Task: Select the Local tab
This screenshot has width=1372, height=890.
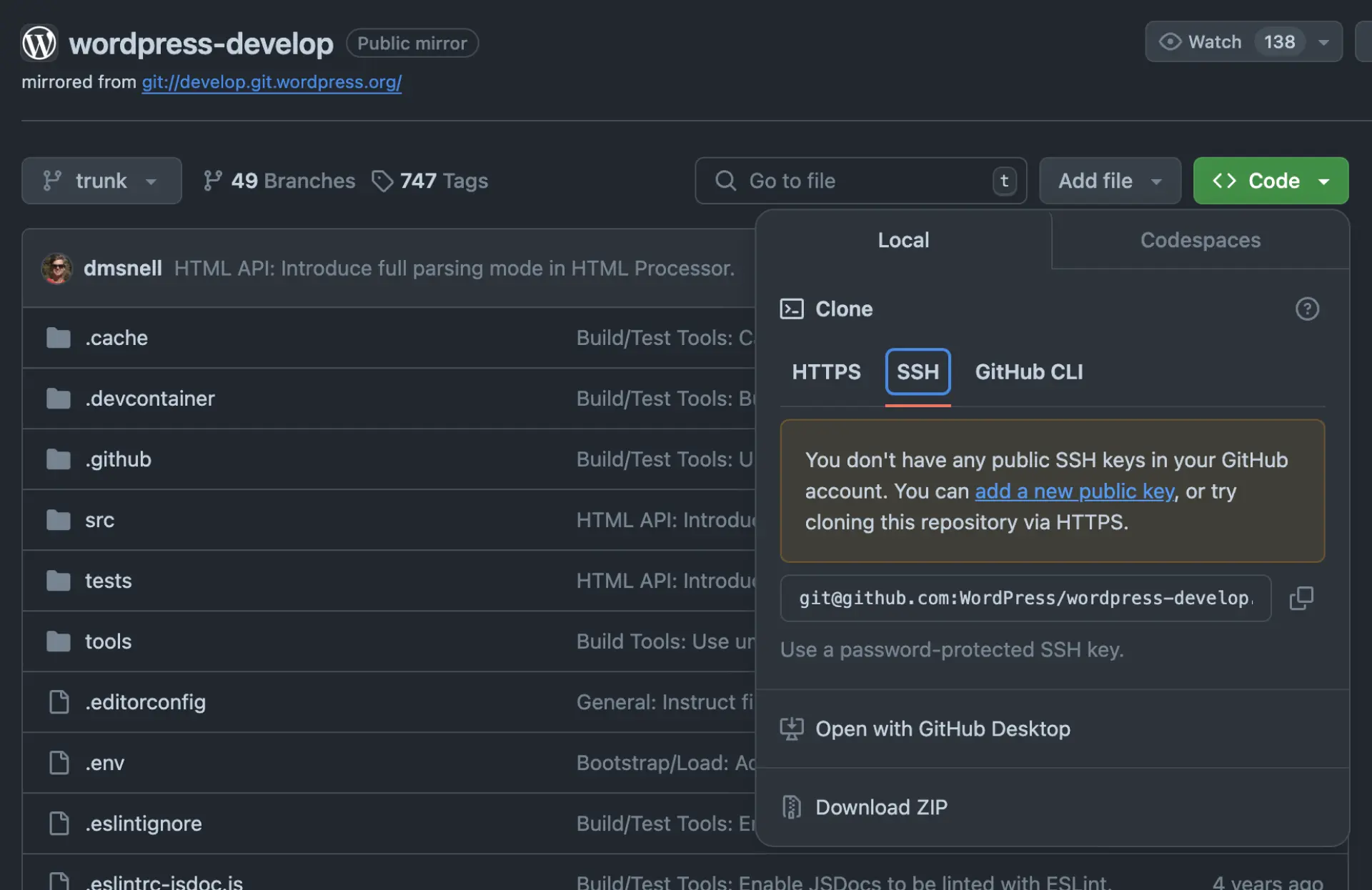Action: [x=903, y=240]
